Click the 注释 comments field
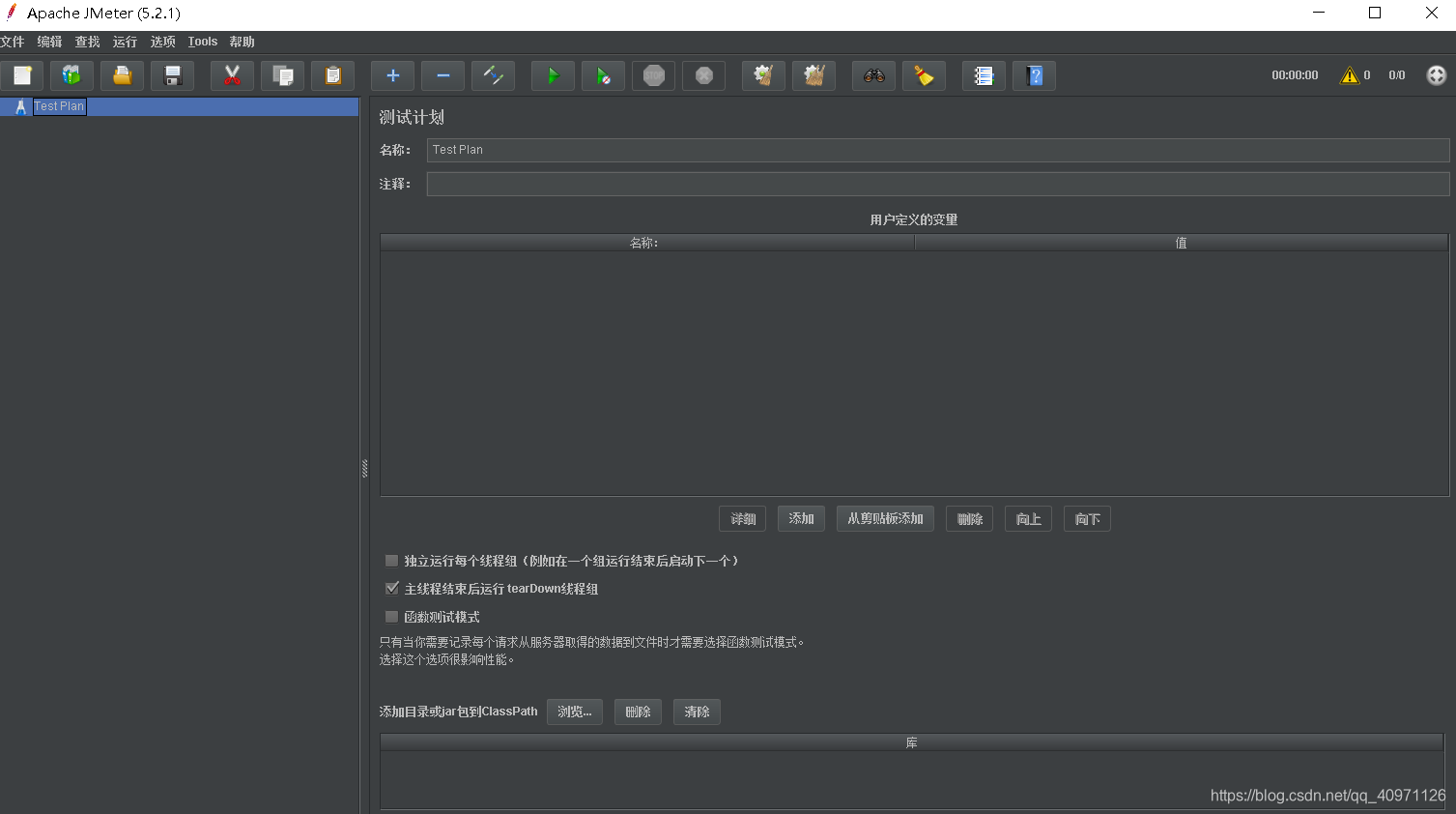 (938, 184)
